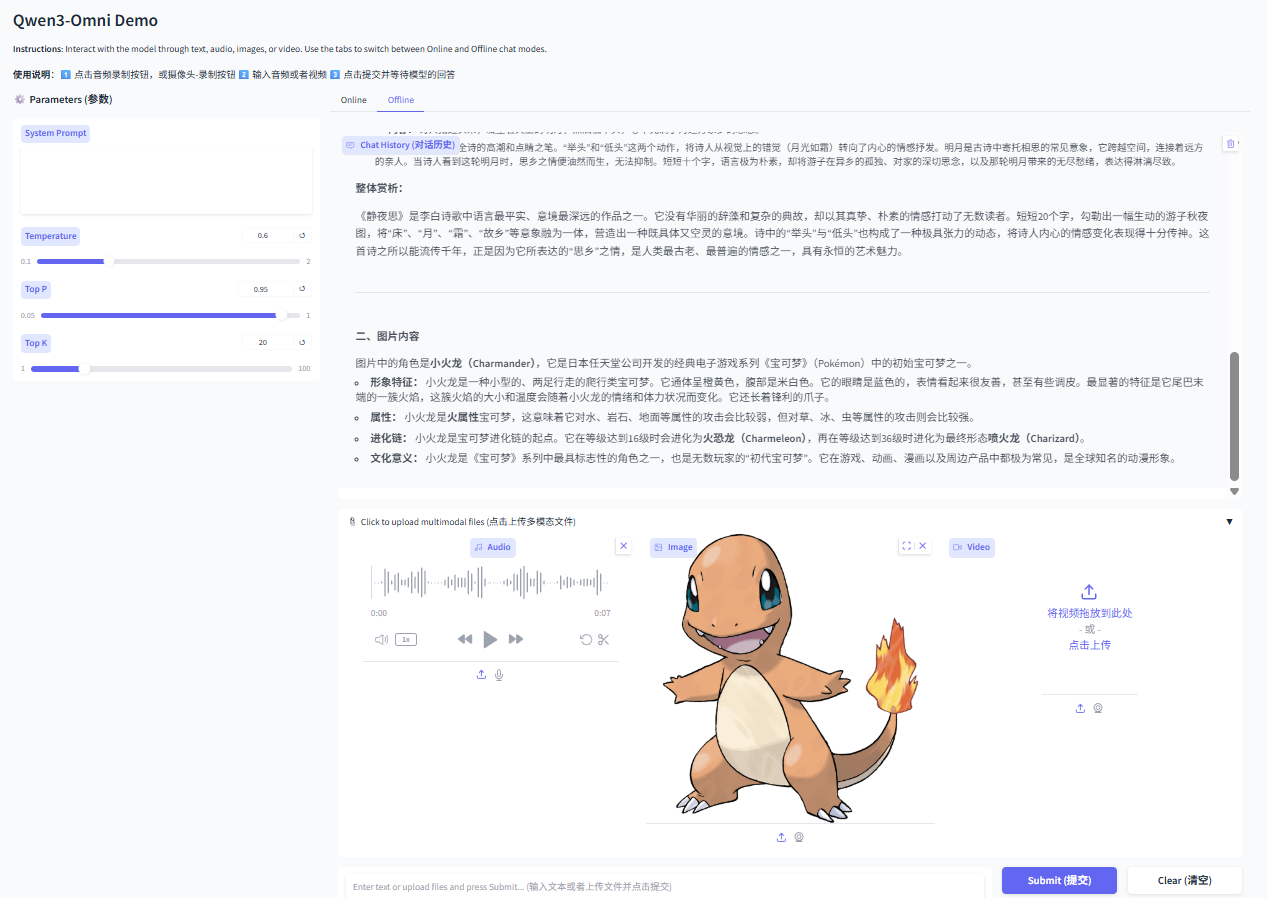Screen dimensions: 1267x898
Task: Switch to the Online tab
Action: pos(353,100)
